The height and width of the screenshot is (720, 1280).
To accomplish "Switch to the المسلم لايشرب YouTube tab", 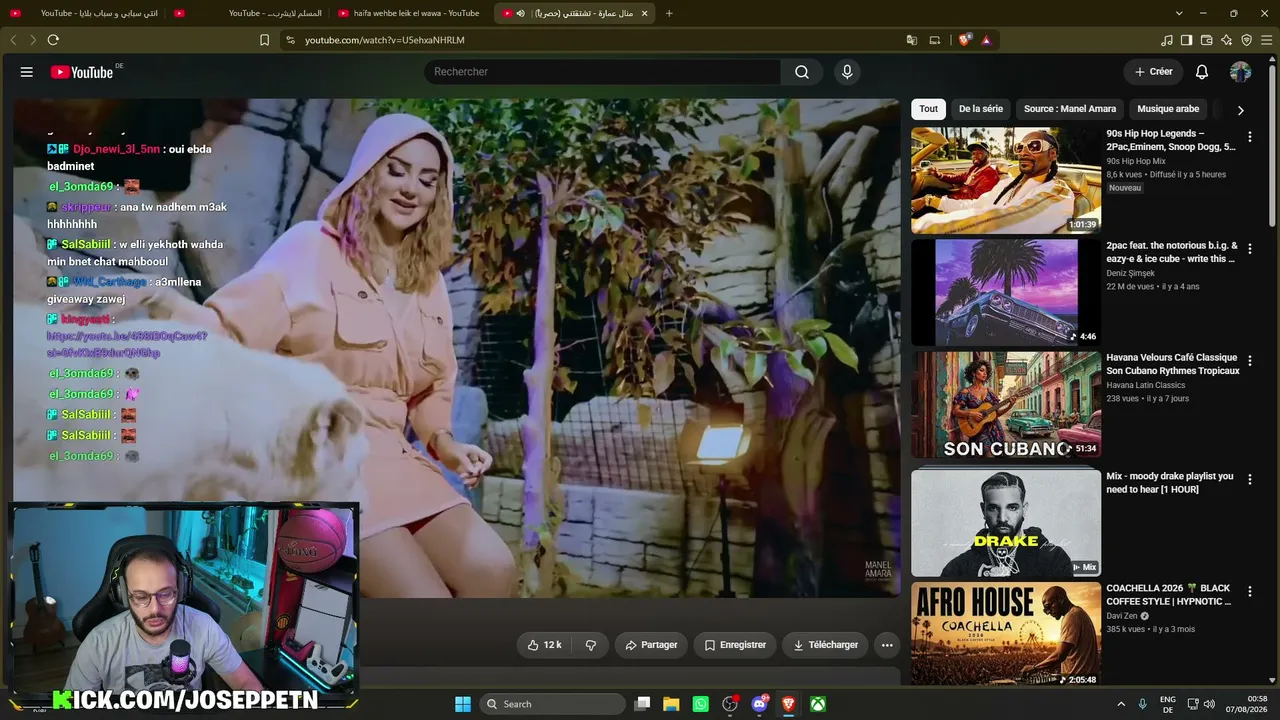I will 248,13.
